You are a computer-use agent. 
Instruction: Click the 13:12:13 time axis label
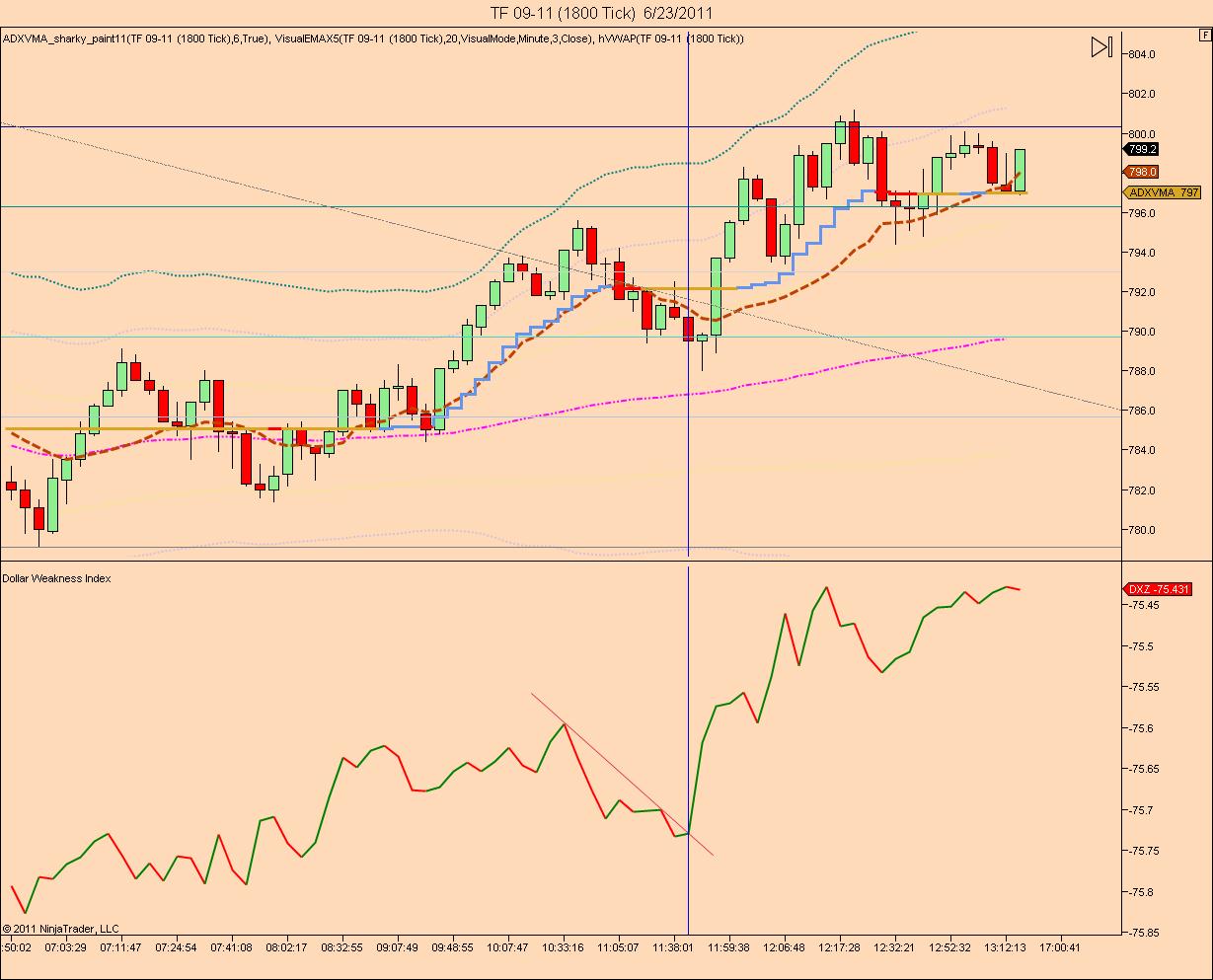pyautogui.click(x=1005, y=947)
